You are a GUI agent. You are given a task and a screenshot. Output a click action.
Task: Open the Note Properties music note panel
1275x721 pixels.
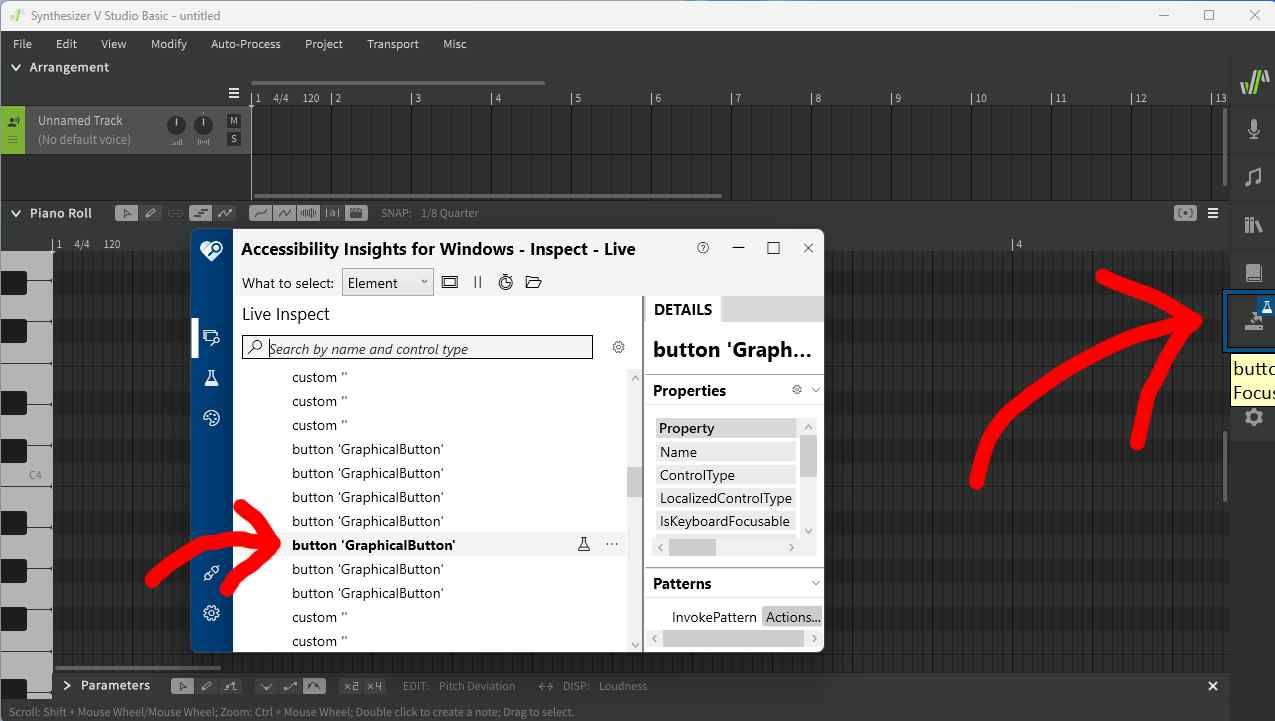coord(1253,177)
